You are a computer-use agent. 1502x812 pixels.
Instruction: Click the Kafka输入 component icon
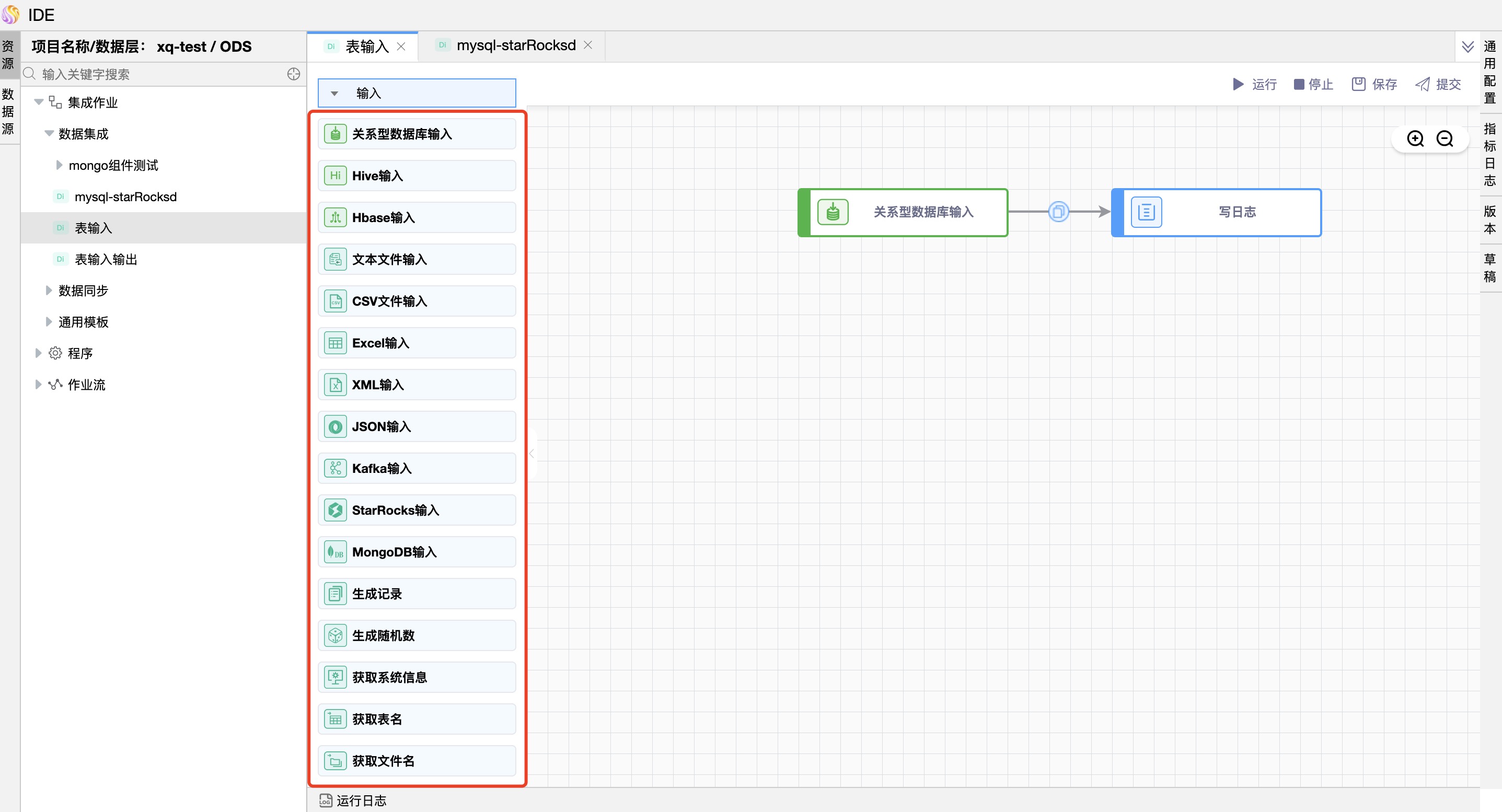[x=336, y=468]
